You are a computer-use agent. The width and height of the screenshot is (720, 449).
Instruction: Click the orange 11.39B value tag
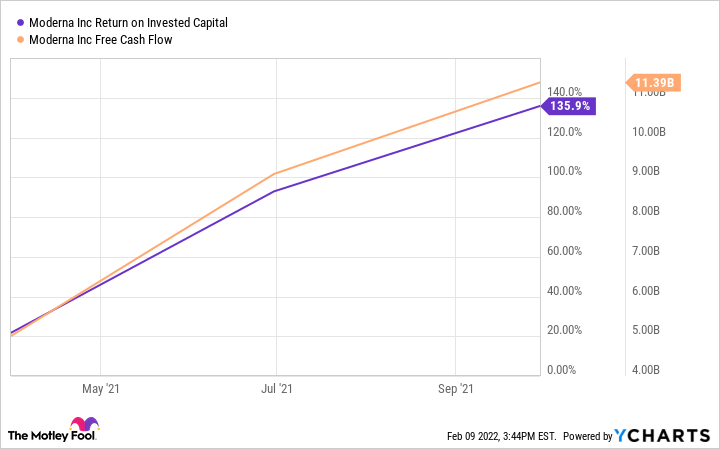coord(653,83)
